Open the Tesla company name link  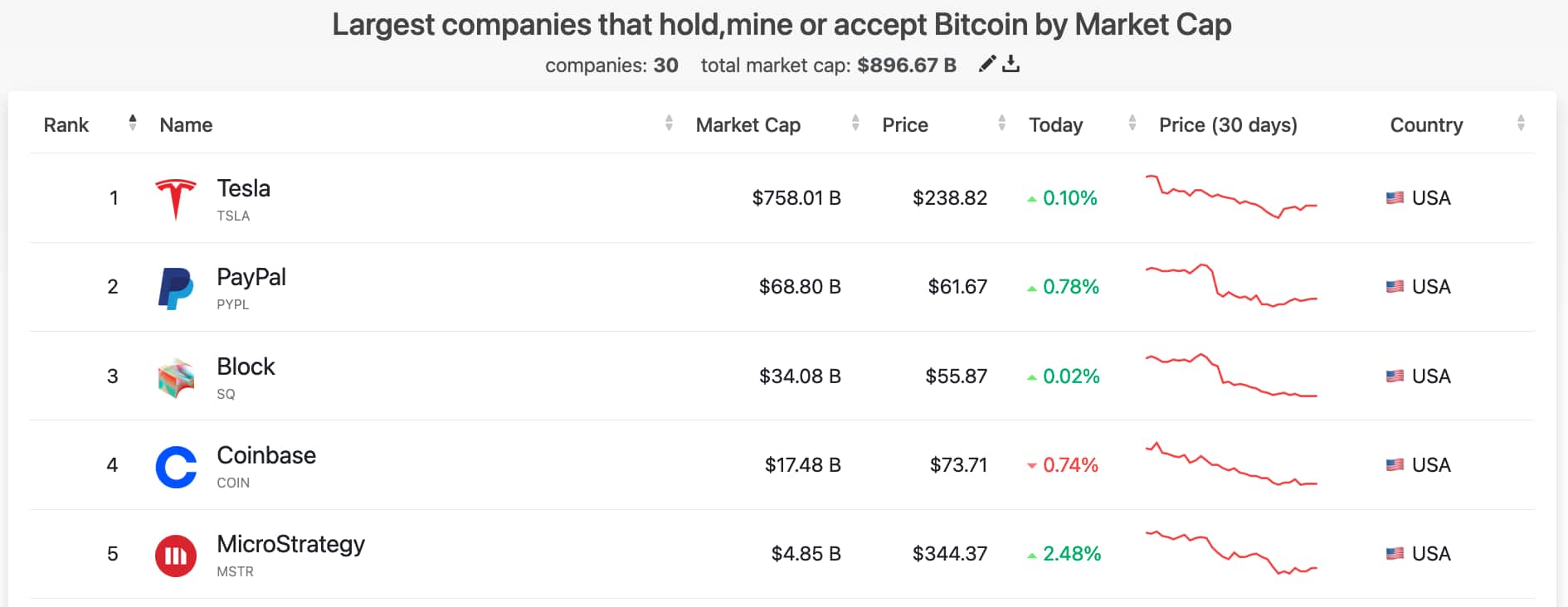coord(243,188)
